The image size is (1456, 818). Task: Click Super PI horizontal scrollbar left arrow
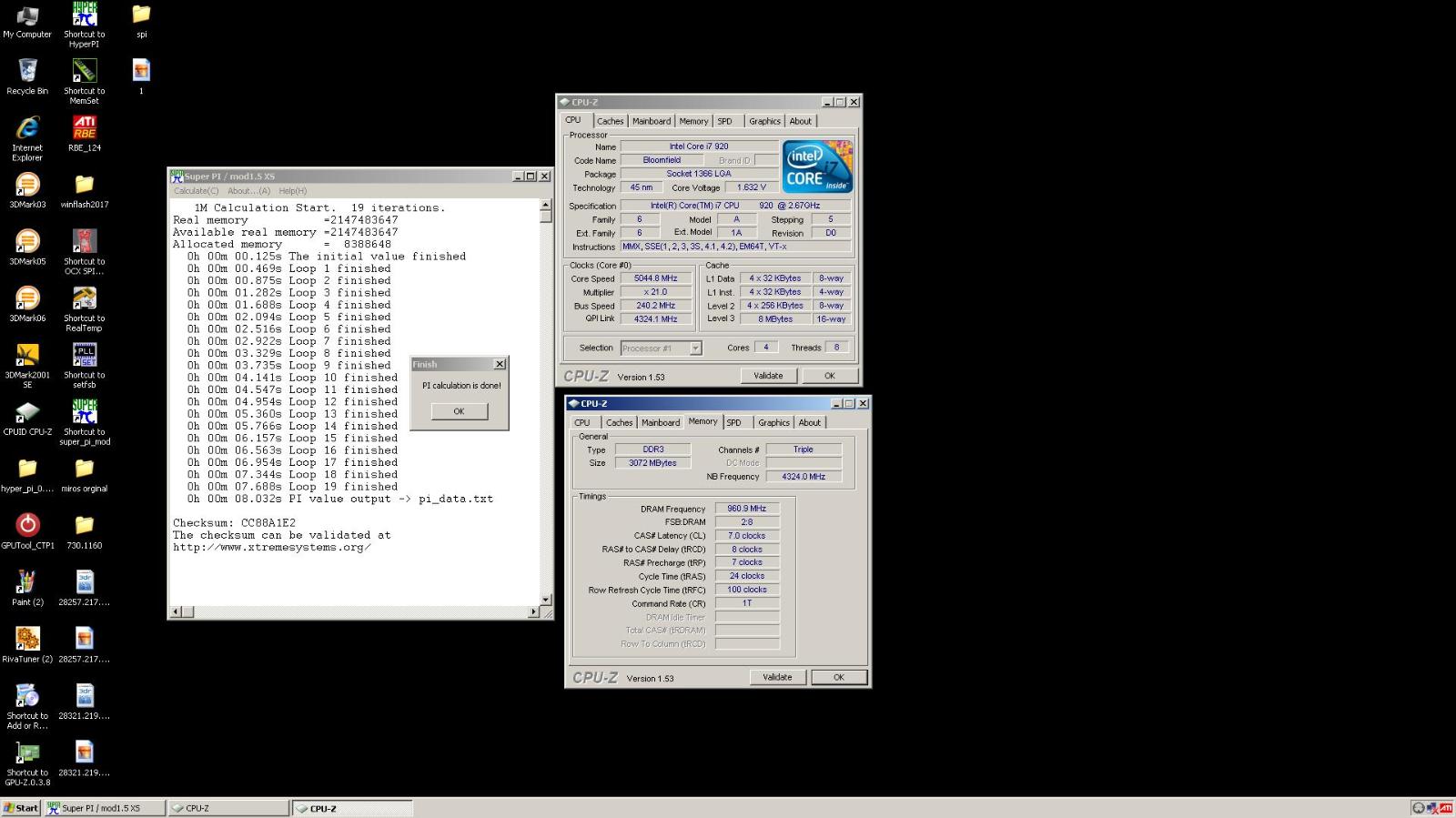177,611
